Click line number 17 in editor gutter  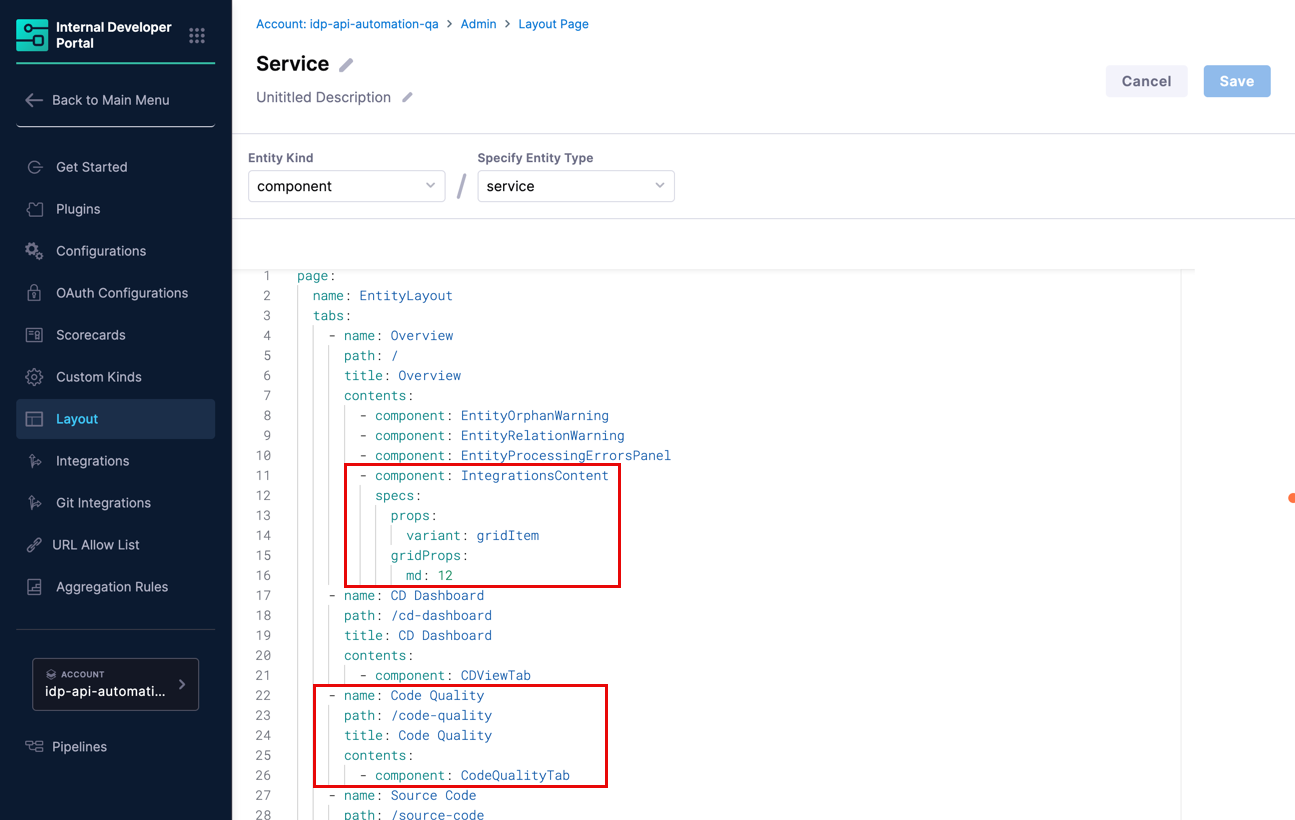point(264,596)
